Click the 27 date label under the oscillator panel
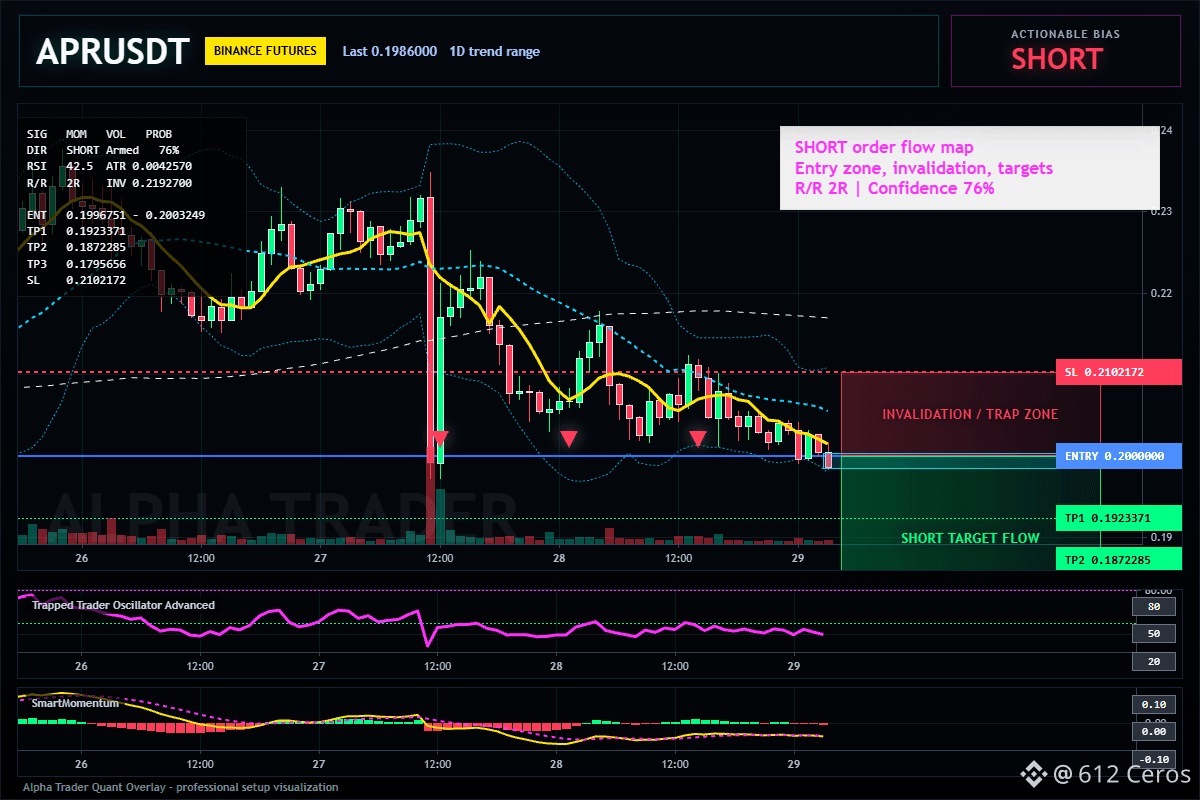The width and height of the screenshot is (1200, 800). (319, 666)
